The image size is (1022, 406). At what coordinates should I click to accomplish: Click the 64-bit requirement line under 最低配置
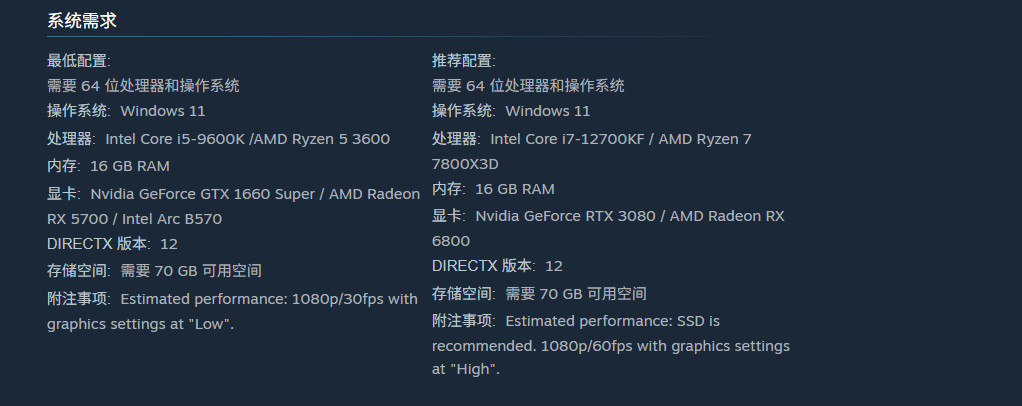143,86
